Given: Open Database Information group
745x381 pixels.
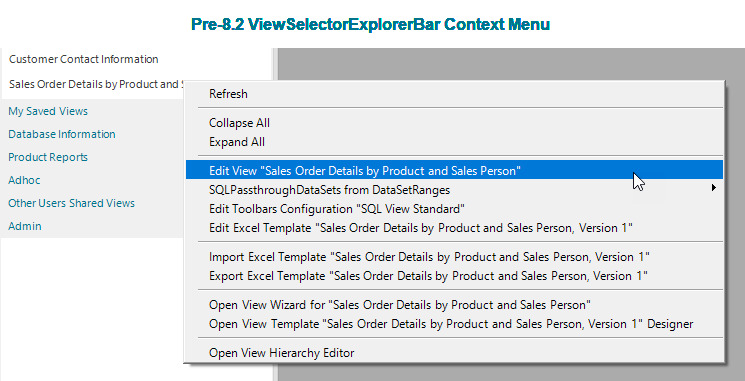Looking at the screenshot, I should click(x=62, y=134).
